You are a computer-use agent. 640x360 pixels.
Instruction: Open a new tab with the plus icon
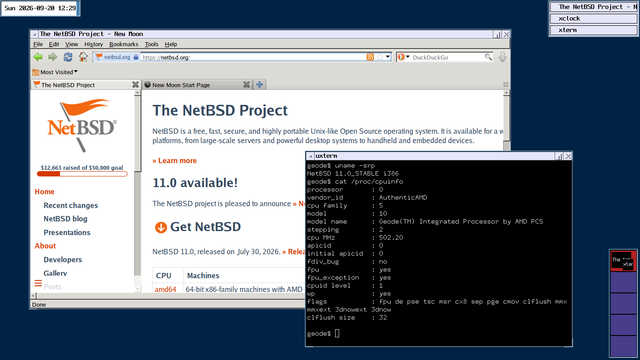point(259,85)
